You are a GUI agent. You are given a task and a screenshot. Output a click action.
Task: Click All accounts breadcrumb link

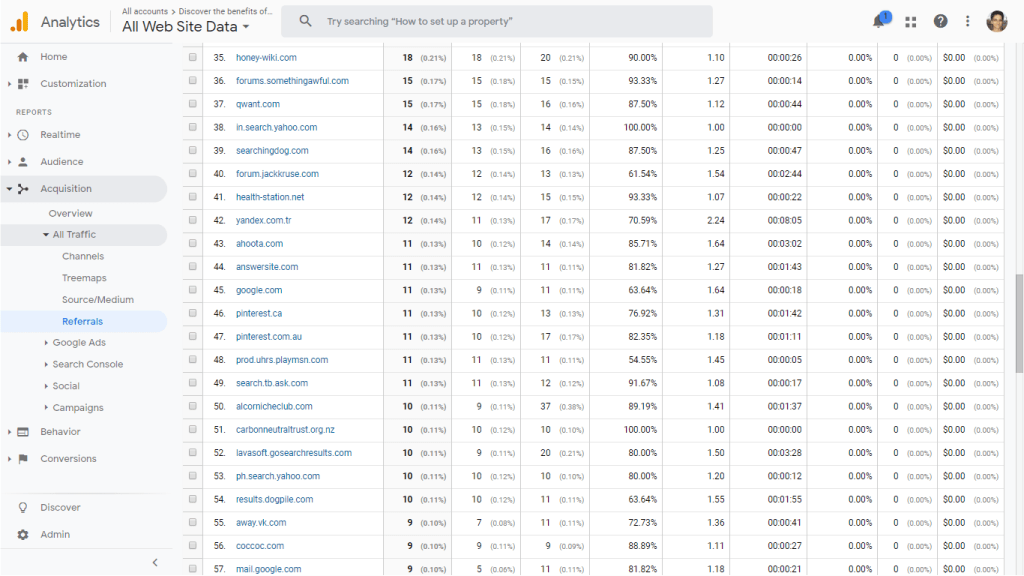(145, 11)
